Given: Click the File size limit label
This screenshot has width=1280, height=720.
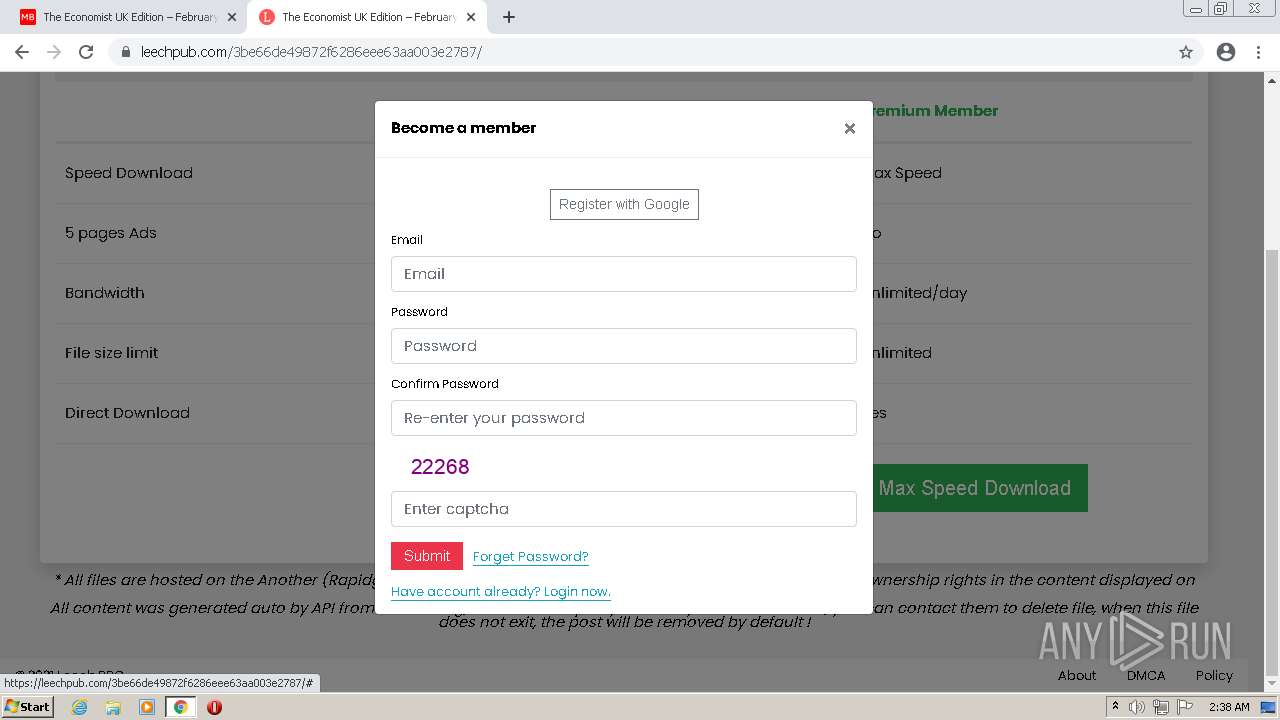Looking at the screenshot, I should (112, 353).
